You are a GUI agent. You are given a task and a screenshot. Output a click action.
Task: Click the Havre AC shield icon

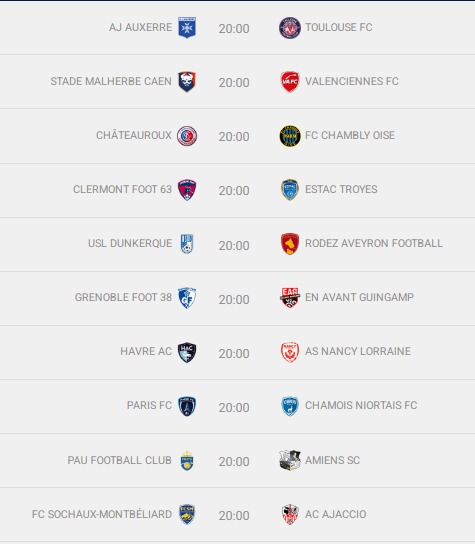187,352
